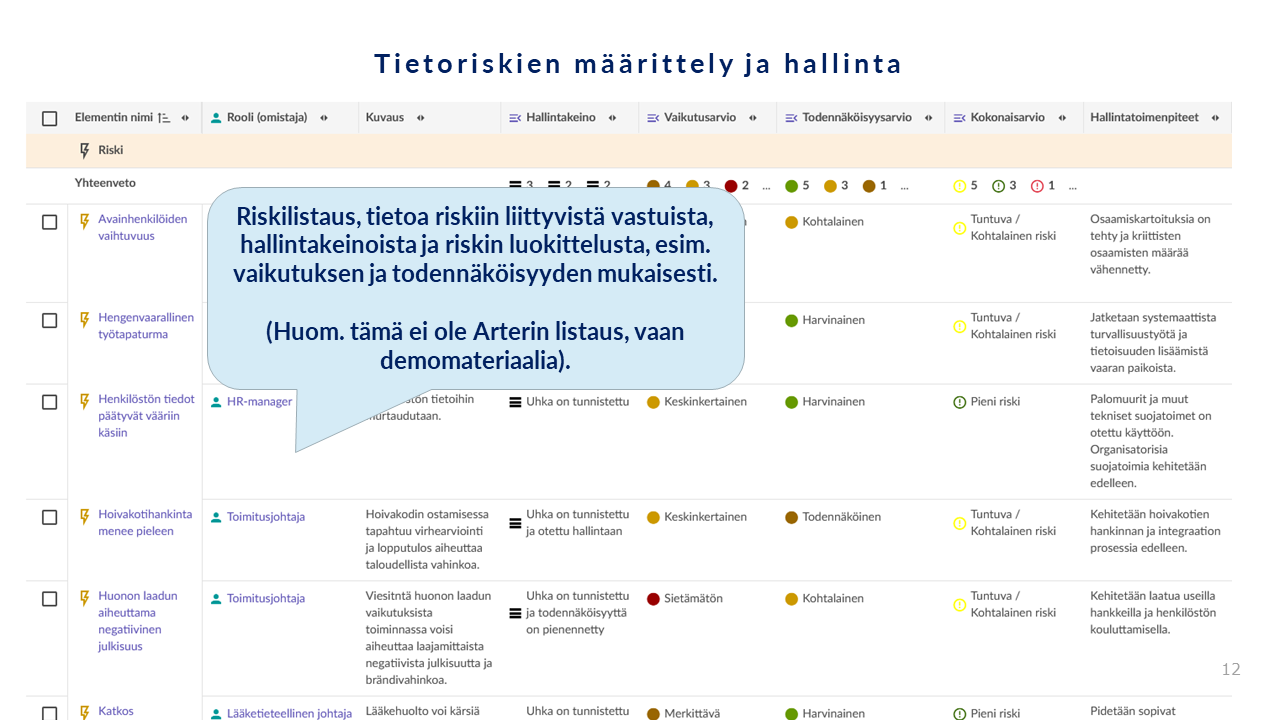
Task: Click the Kuvaus column header
Action: pyautogui.click(x=385, y=118)
